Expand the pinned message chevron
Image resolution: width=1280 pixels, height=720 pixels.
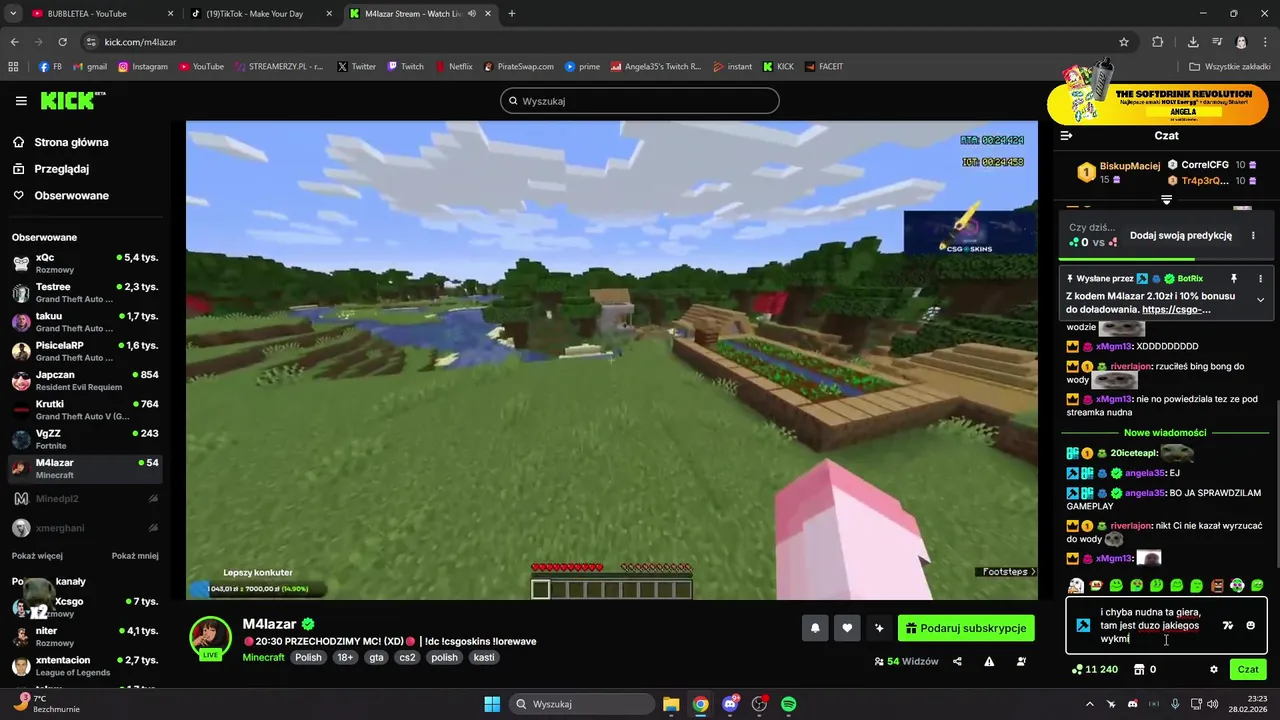click(x=1260, y=300)
